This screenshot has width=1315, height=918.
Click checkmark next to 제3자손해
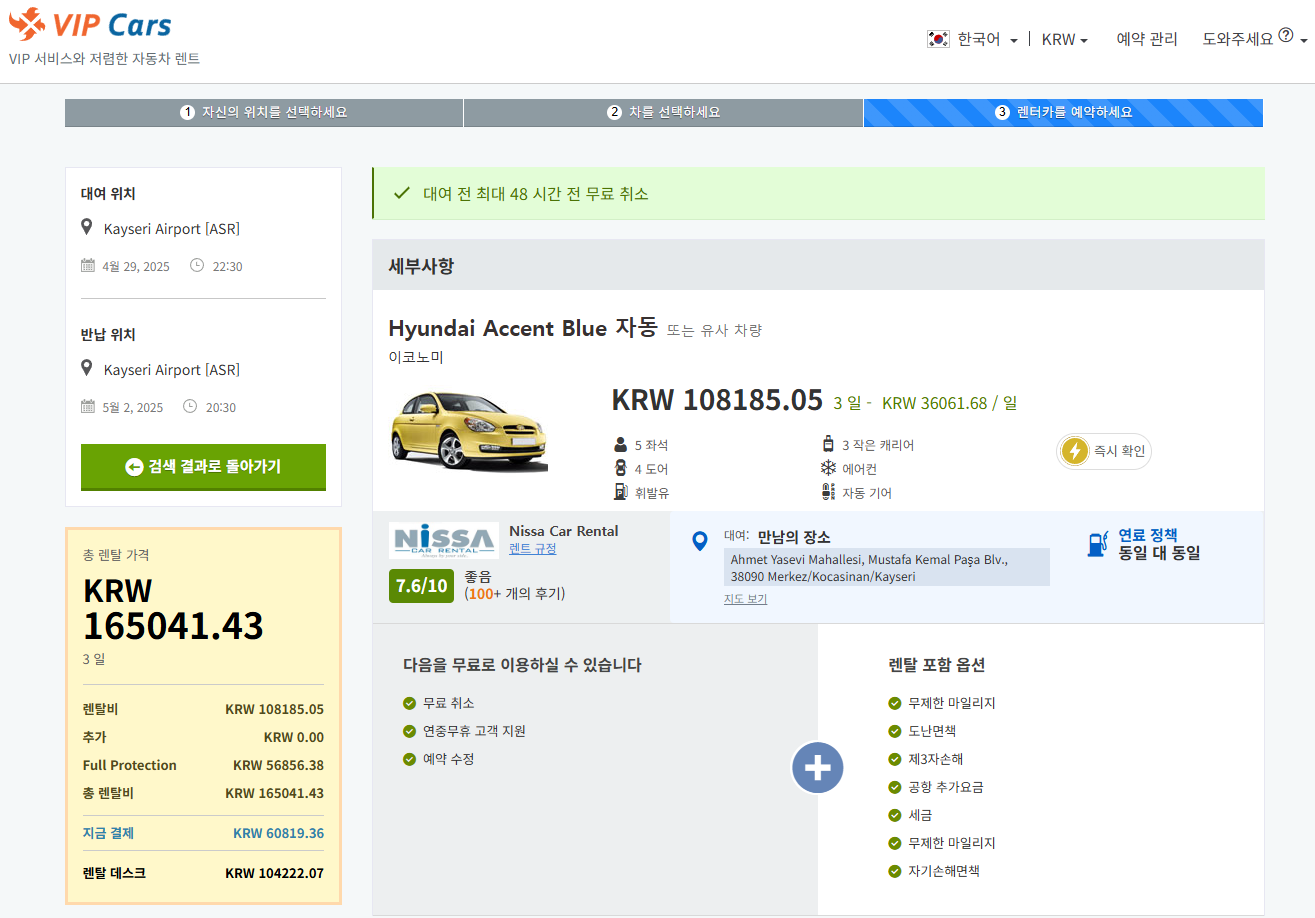(x=894, y=759)
